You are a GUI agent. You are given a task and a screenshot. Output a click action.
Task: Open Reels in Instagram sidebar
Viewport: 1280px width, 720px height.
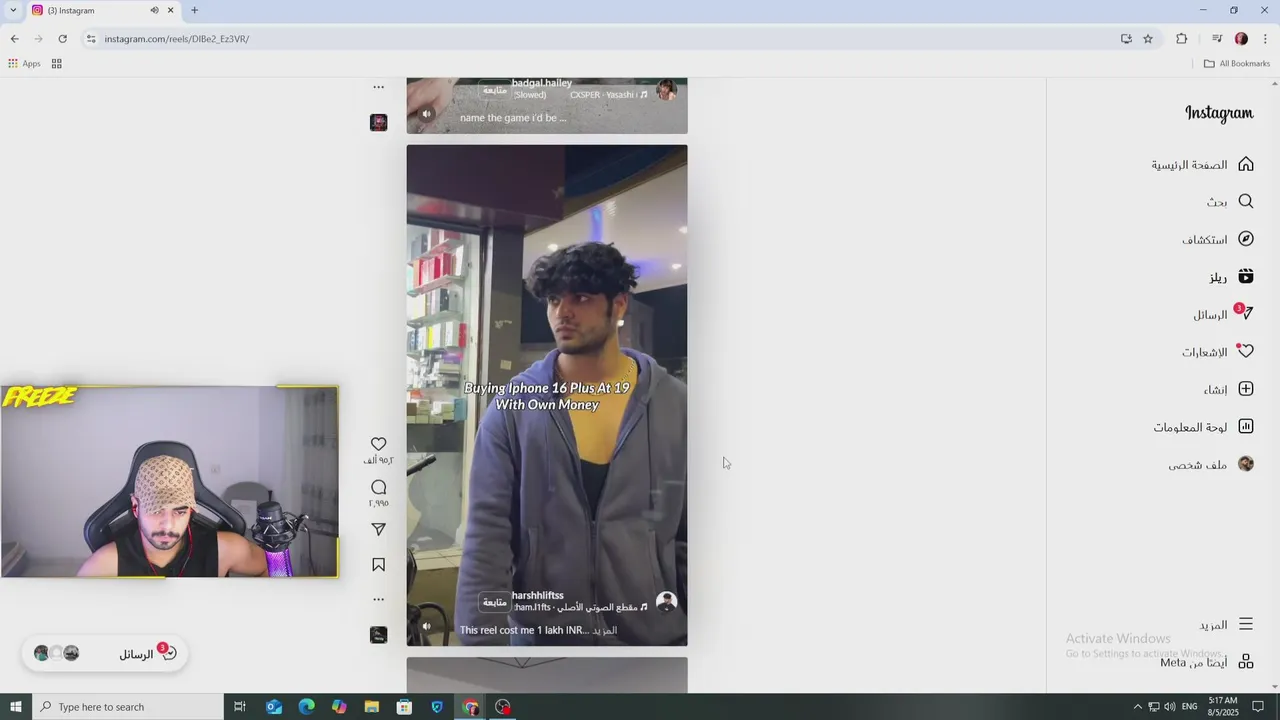coord(1231,277)
